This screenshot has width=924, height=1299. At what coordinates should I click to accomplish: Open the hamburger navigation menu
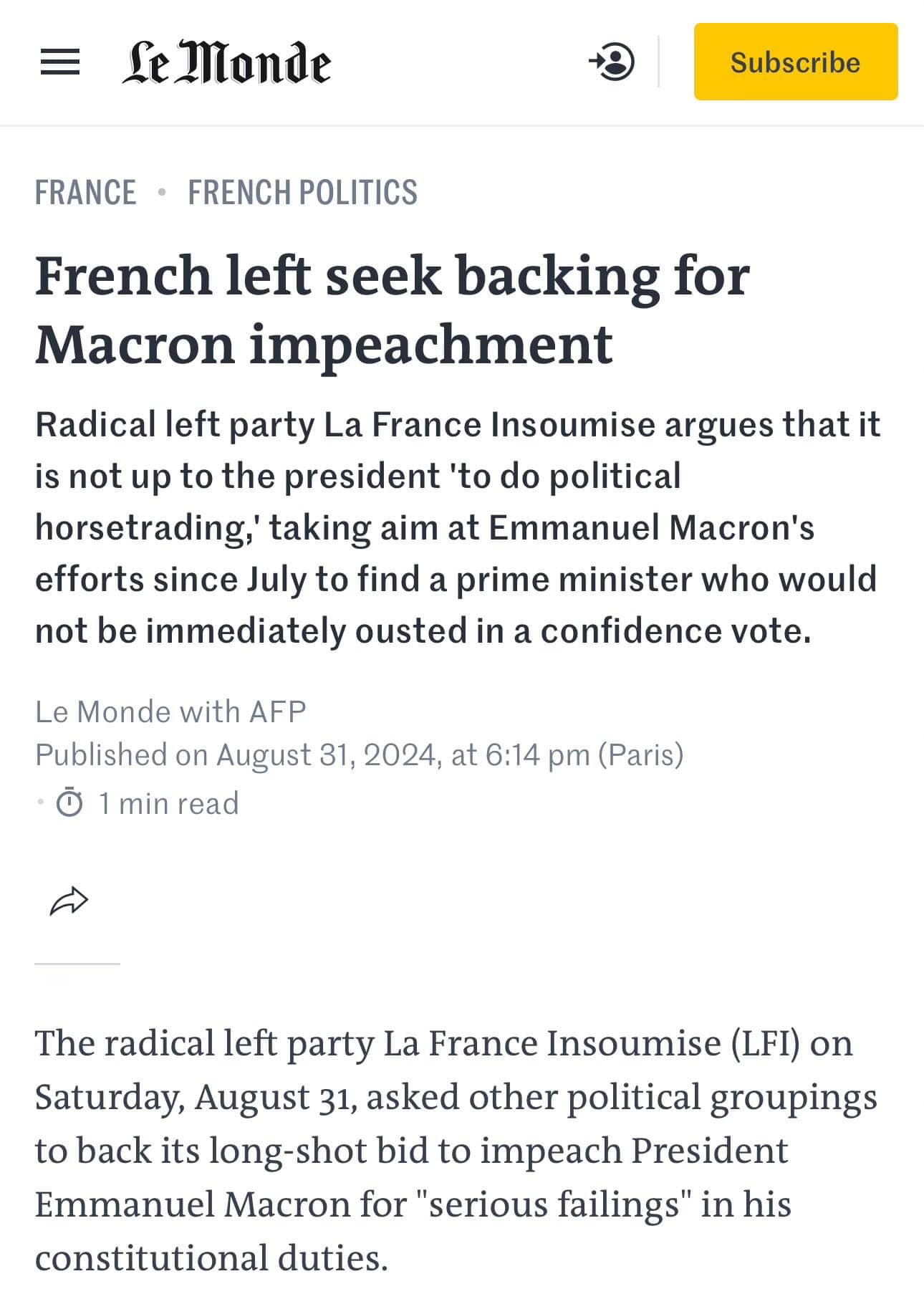tap(60, 62)
